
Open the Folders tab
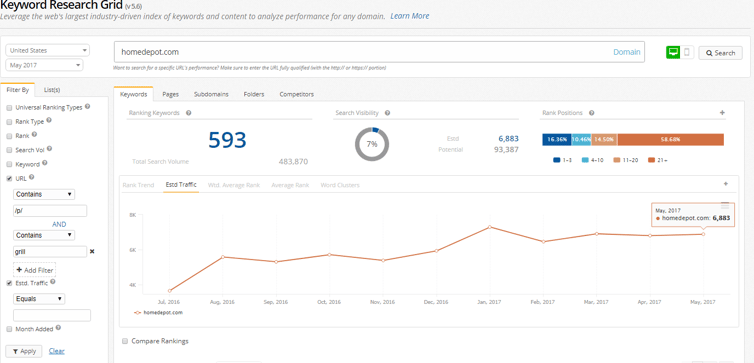[254, 94]
